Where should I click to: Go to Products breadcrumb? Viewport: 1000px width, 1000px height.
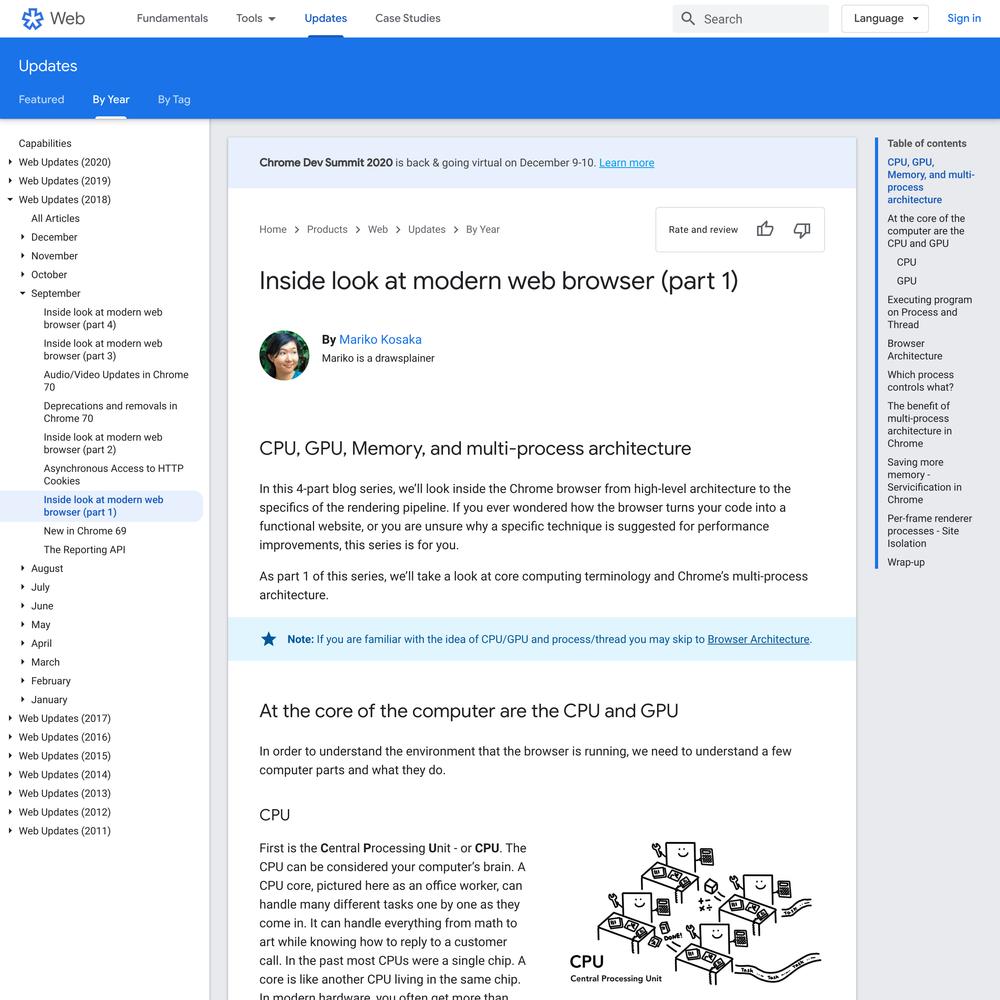[x=327, y=230]
